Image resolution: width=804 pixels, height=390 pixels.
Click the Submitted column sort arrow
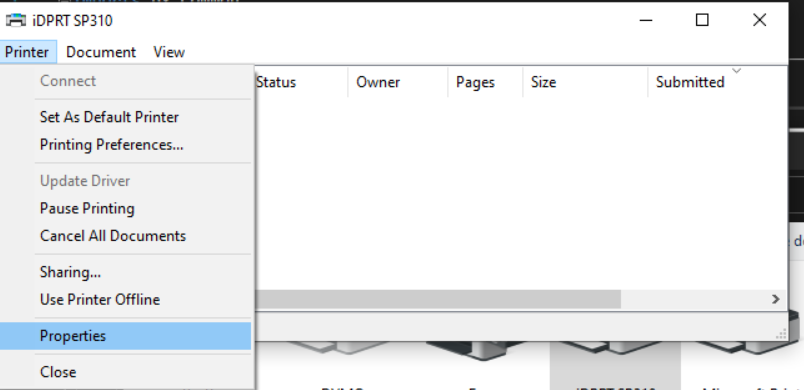click(x=737, y=71)
